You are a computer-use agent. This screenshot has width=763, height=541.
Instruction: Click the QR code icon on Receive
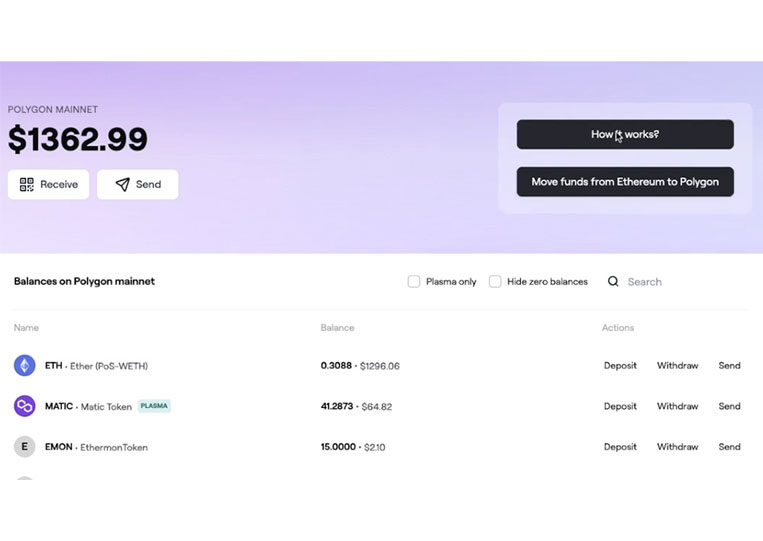click(x=27, y=184)
